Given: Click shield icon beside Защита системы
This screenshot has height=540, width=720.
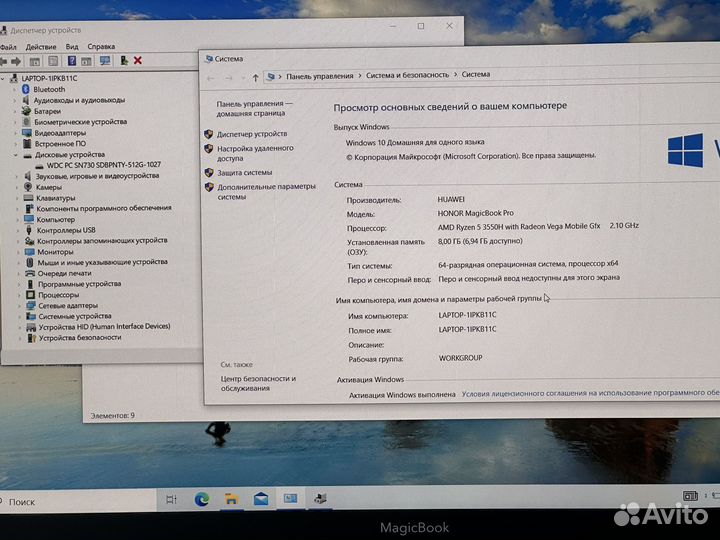Looking at the screenshot, I should tap(209, 173).
